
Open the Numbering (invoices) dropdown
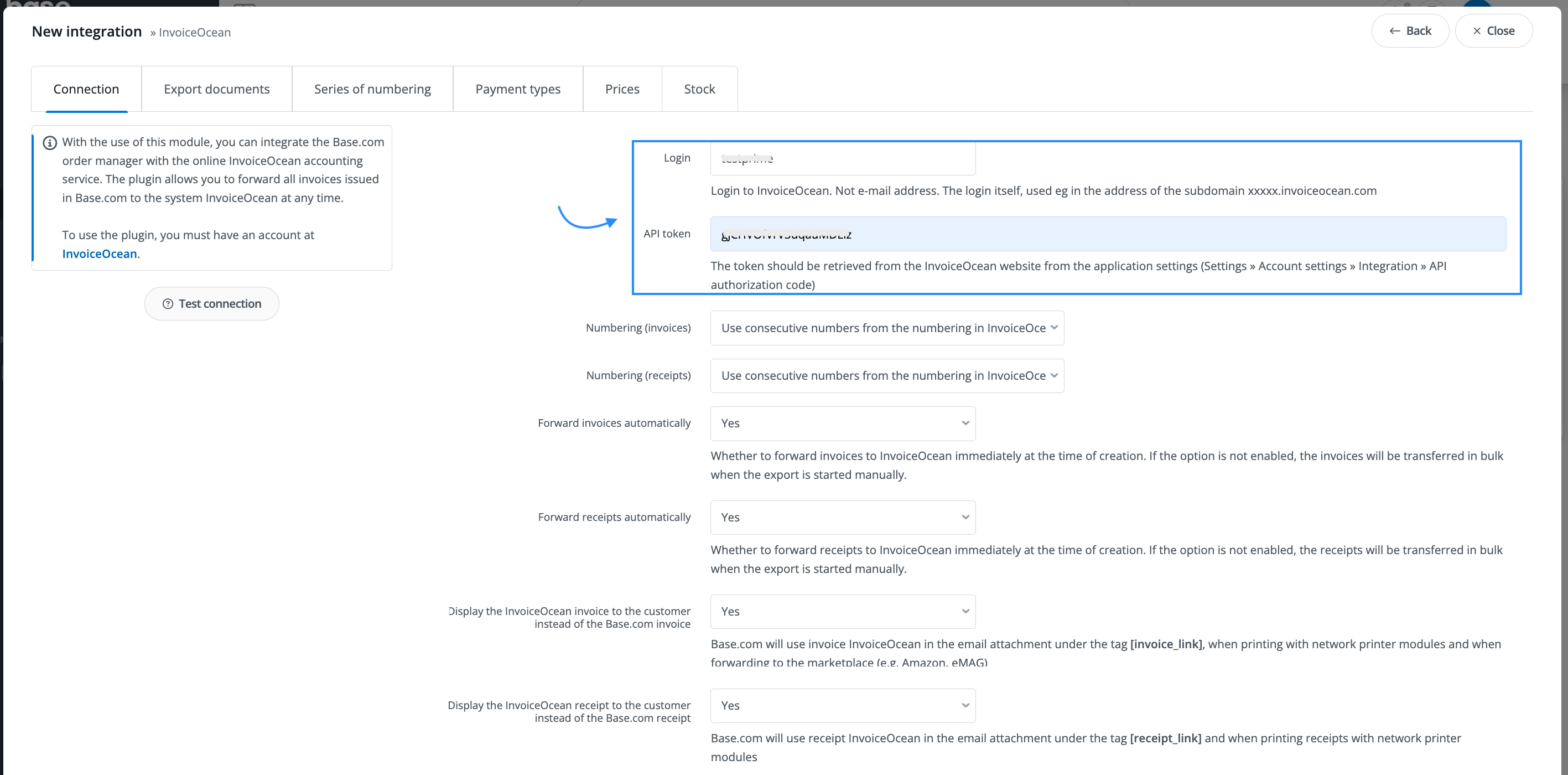pyautogui.click(x=886, y=328)
